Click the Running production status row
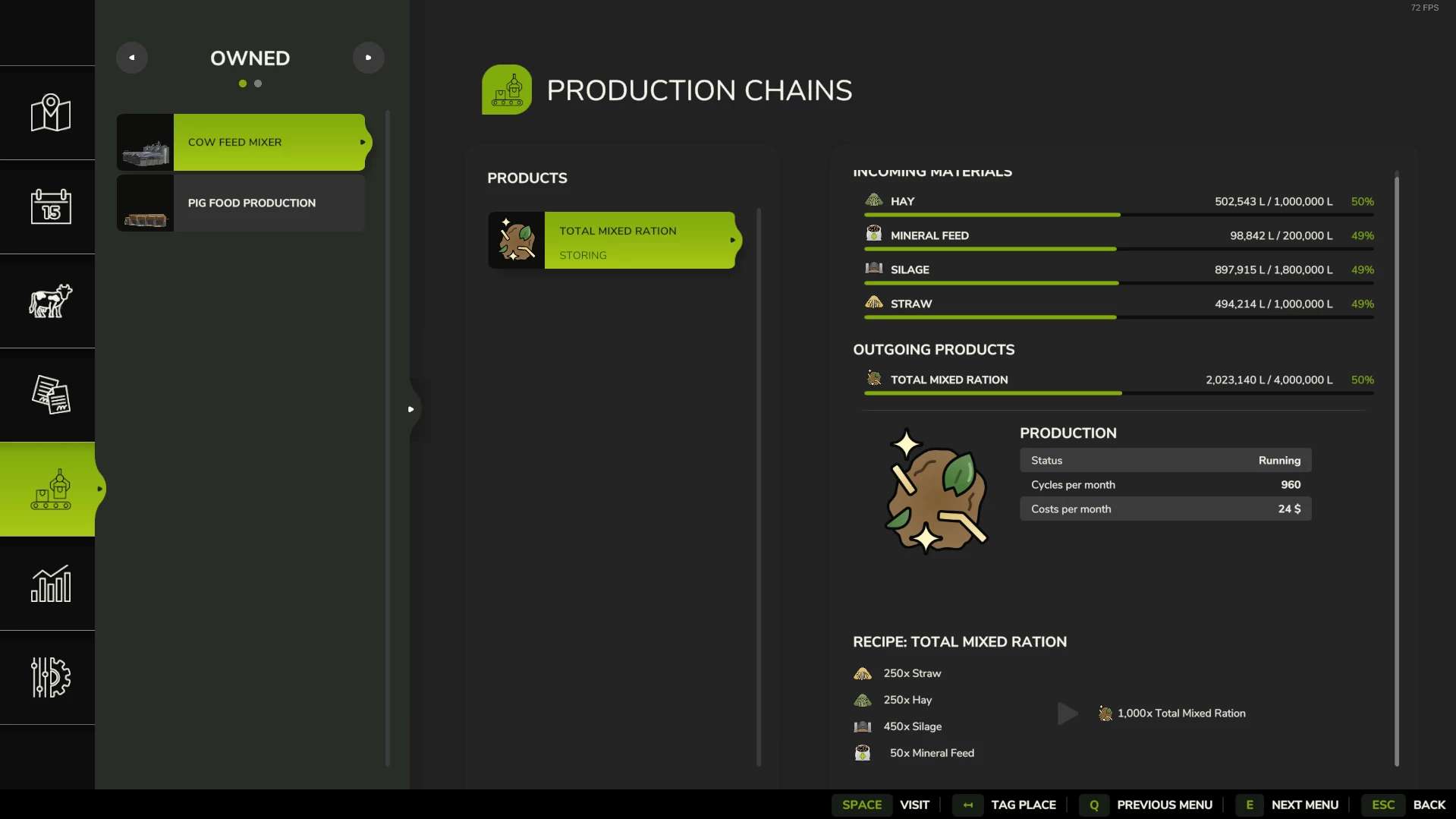This screenshot has width=1456, height=819. pos(1165,461)
